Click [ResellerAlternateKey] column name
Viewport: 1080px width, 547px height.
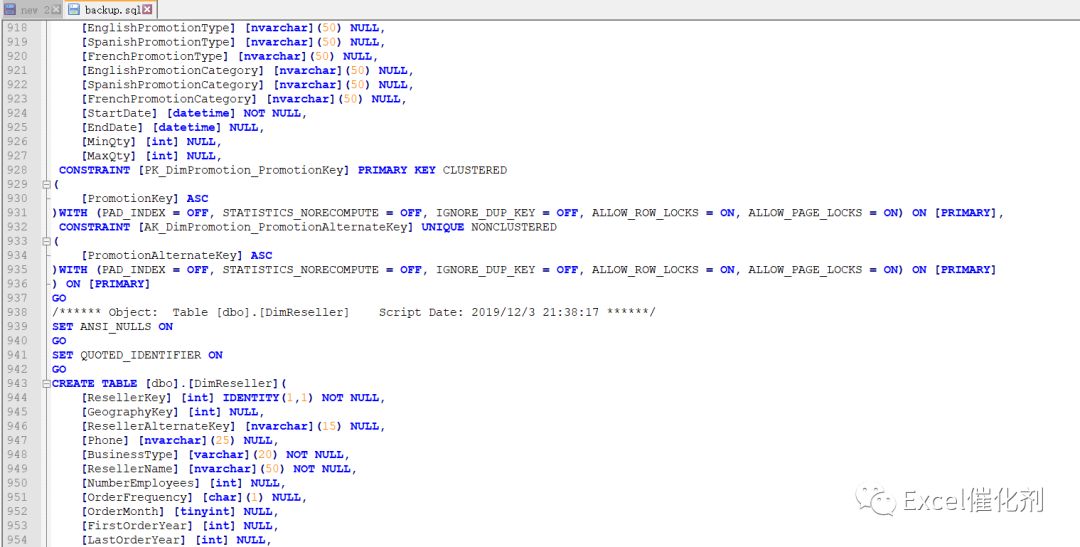[158, 426]
